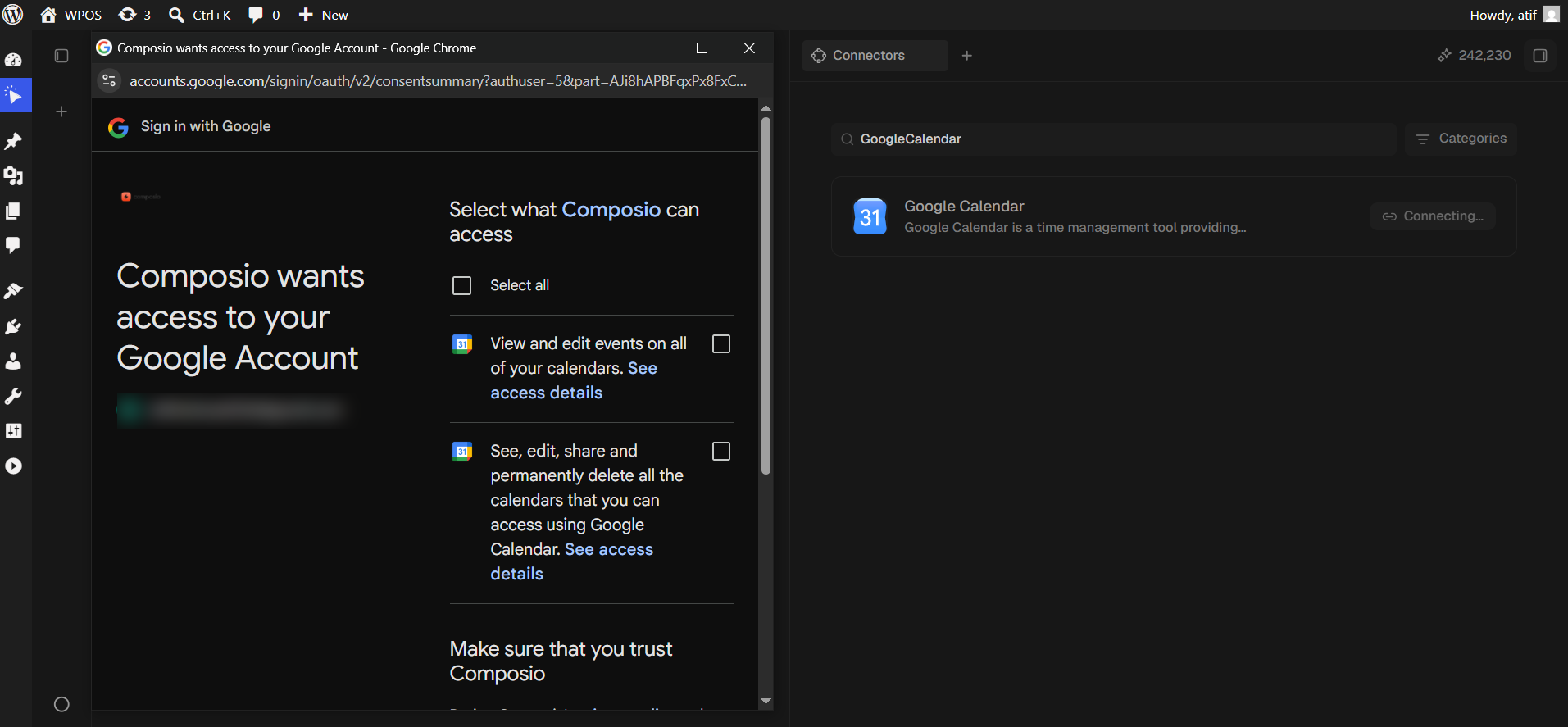Image resolution: width=1568 pixels, height=727 pixels.
Task: Open Comments via the speech bubble icon
Action: coord(13,245)
